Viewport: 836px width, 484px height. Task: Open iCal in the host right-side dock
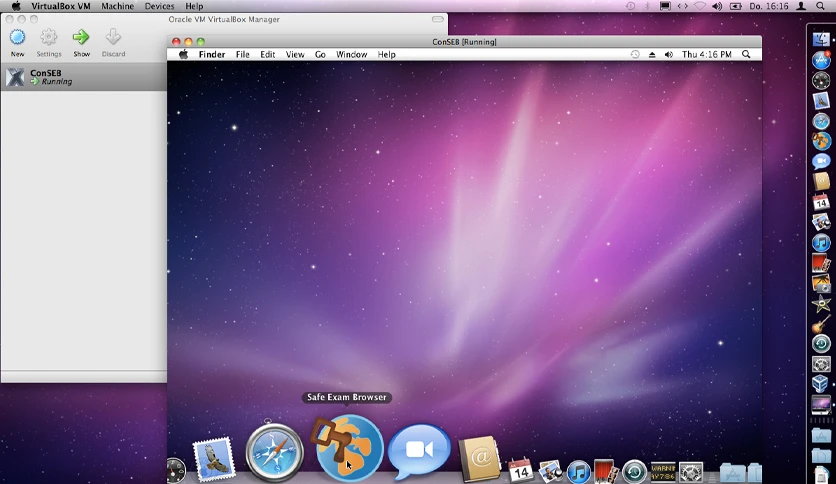tap(821, 201)
